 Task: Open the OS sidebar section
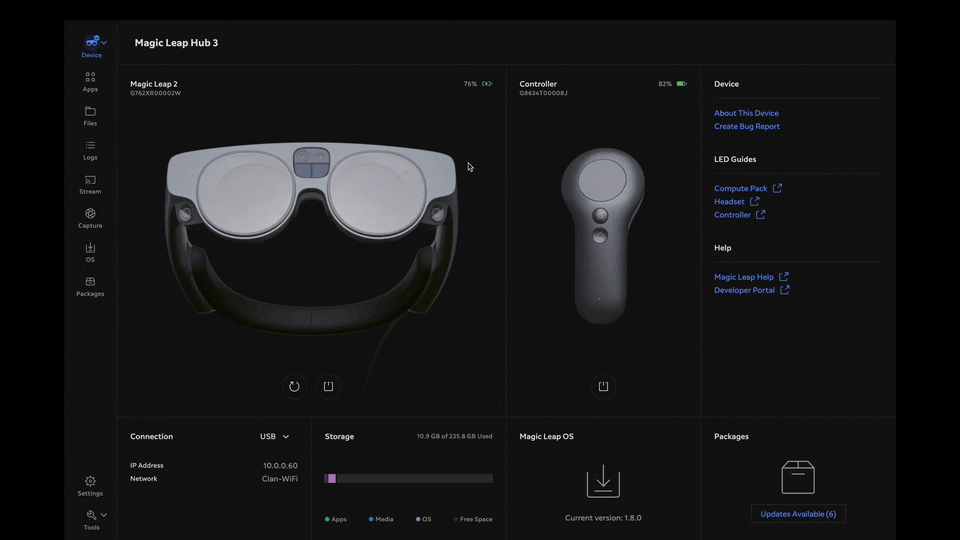[90, 252]
